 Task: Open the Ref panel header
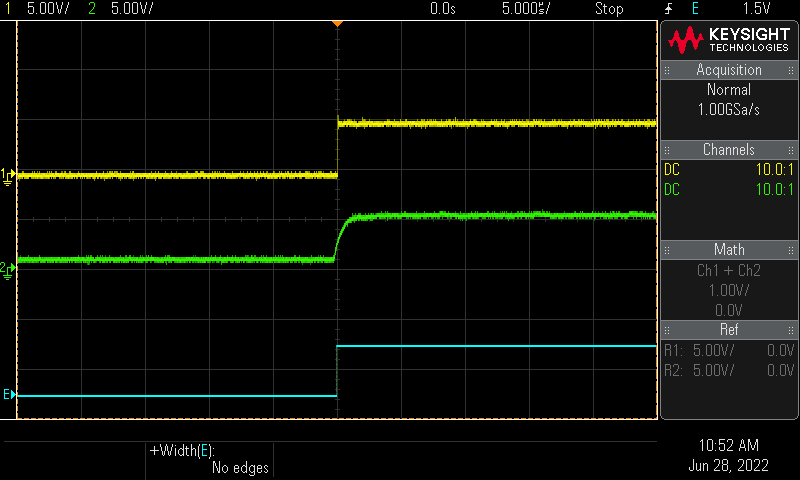(x=729, y=330)
